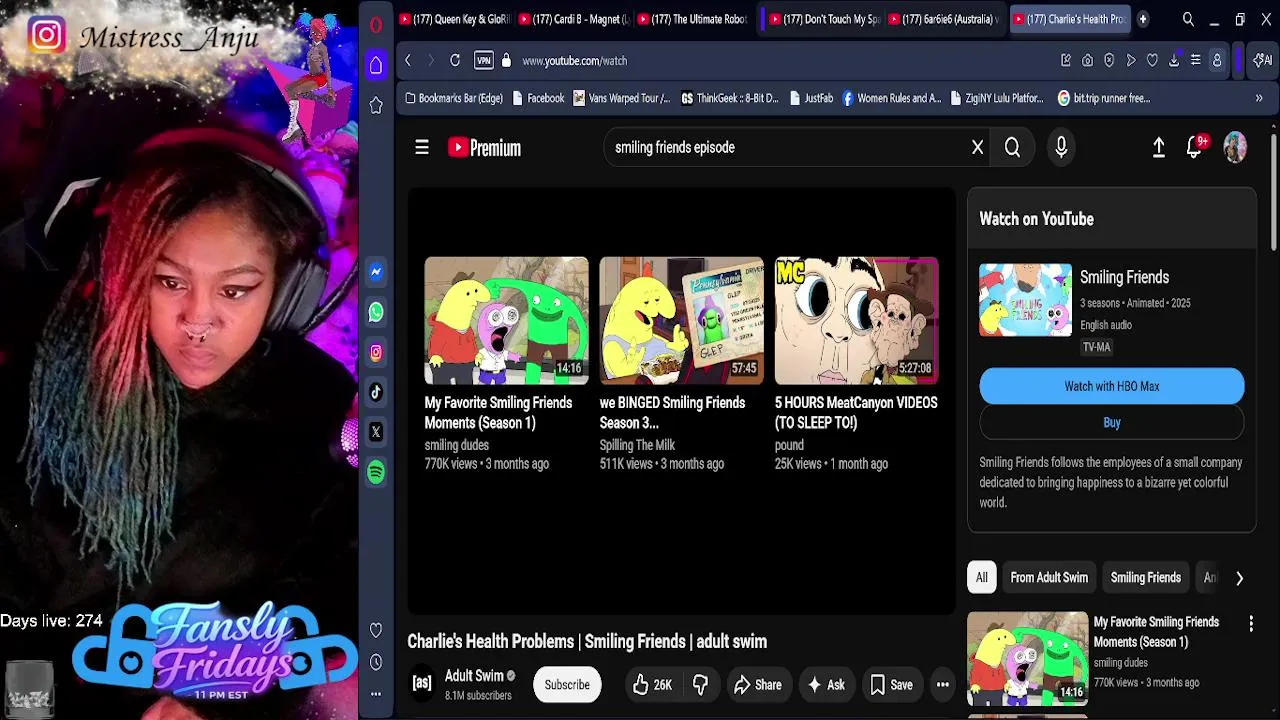This screenshot has width=1280, height=720.
Task: Search open tabs with magnifier icon
Action: point(1188,19)
